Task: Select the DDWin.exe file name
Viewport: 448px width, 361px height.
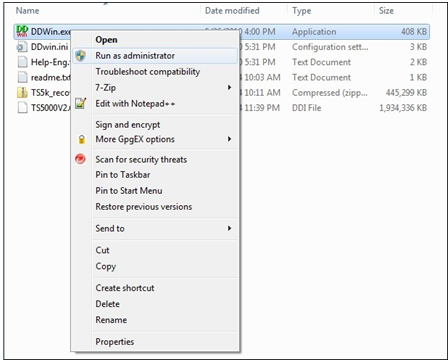Action: point(50,32)
